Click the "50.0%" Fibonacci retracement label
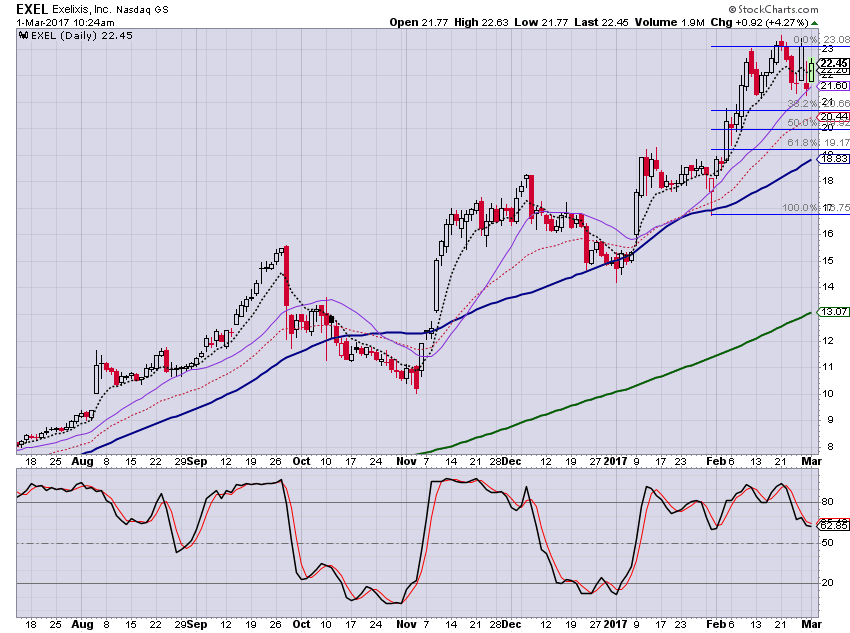 click(x=802, y=122)
